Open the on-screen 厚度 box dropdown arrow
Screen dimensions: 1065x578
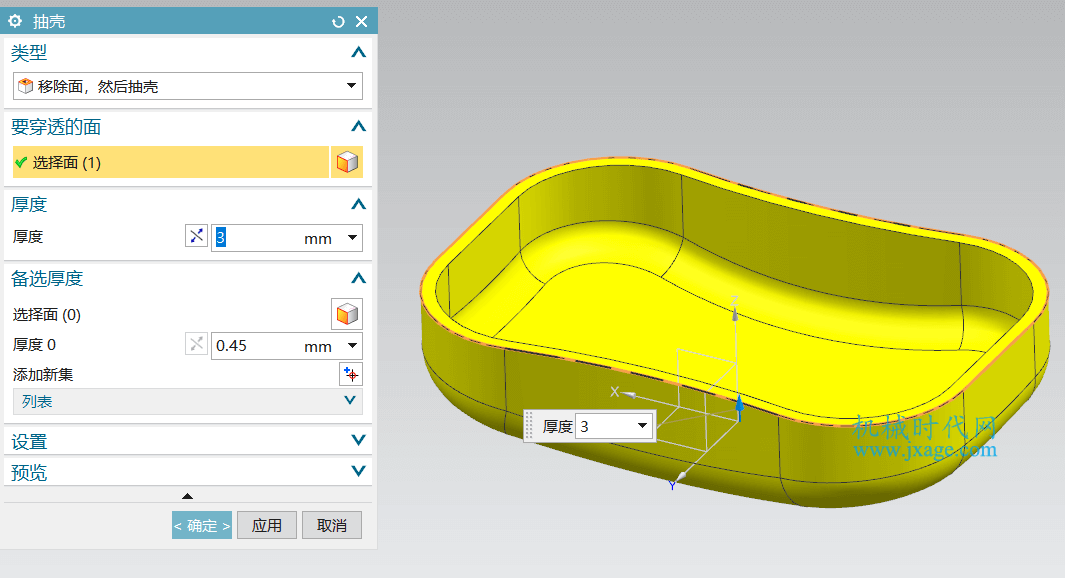642,426
